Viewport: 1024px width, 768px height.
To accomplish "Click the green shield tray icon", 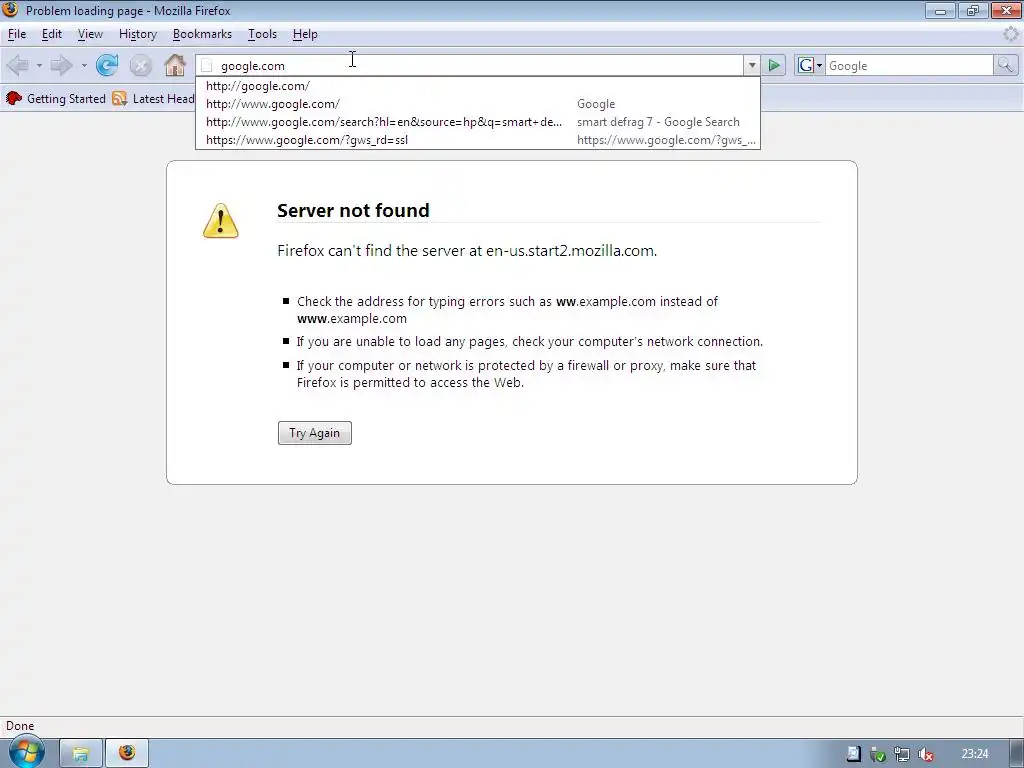I will click(x=878, y=754).
